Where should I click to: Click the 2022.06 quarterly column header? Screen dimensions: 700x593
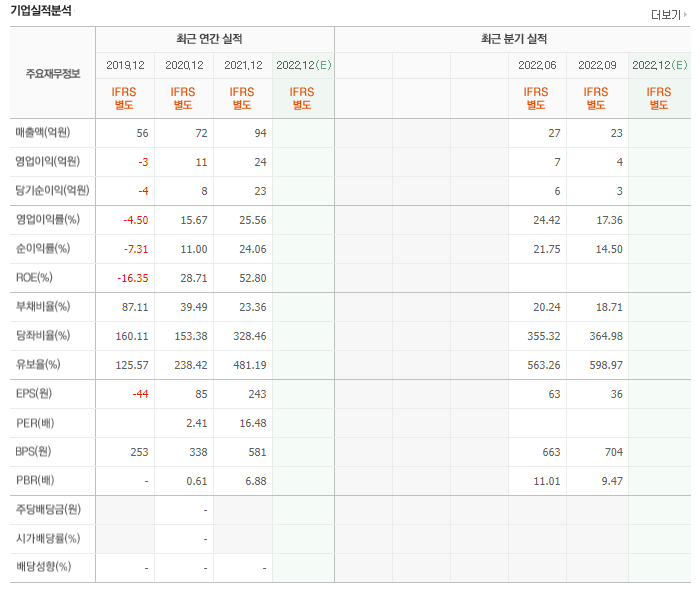[537, 65]
